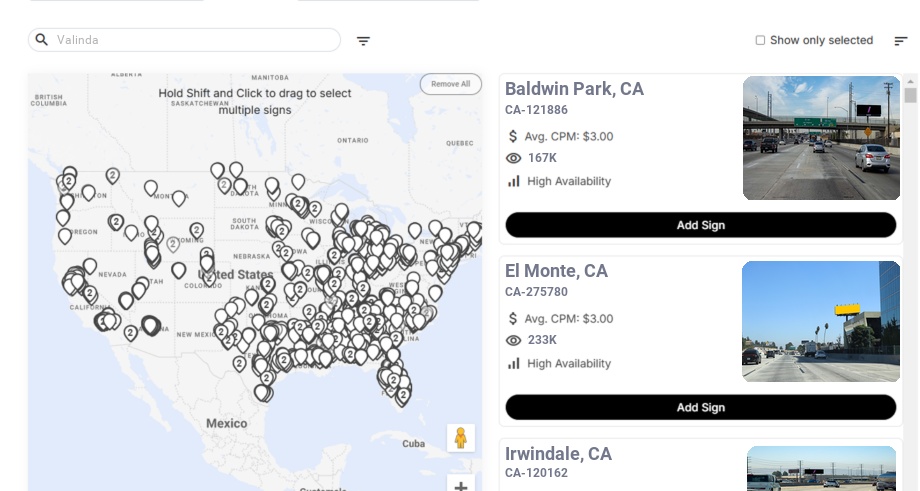Open the sort icon at top right
The width and height of the screenshot is (920, 491).
(901, 41)
